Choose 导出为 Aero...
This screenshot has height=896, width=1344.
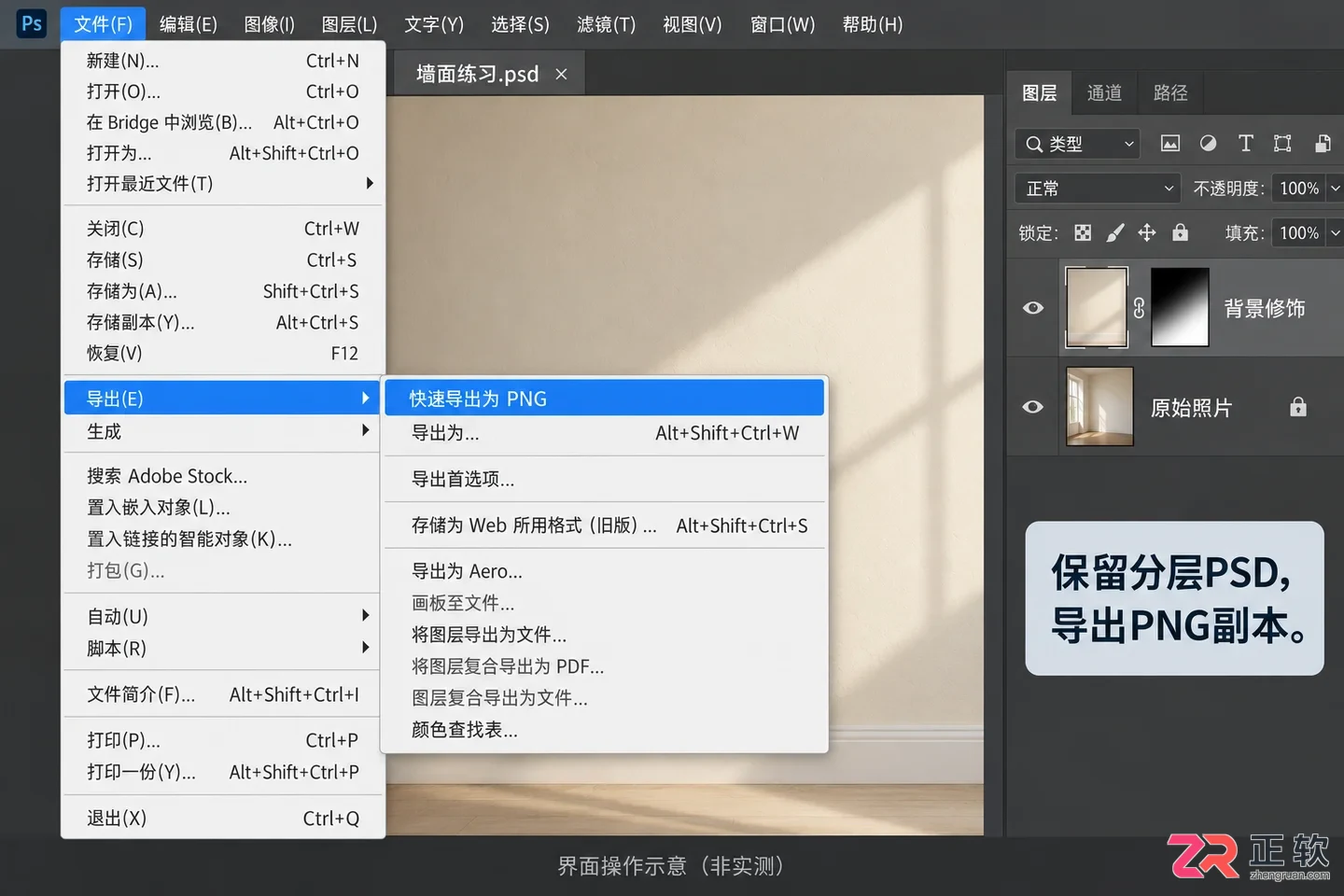pos(604,571)
